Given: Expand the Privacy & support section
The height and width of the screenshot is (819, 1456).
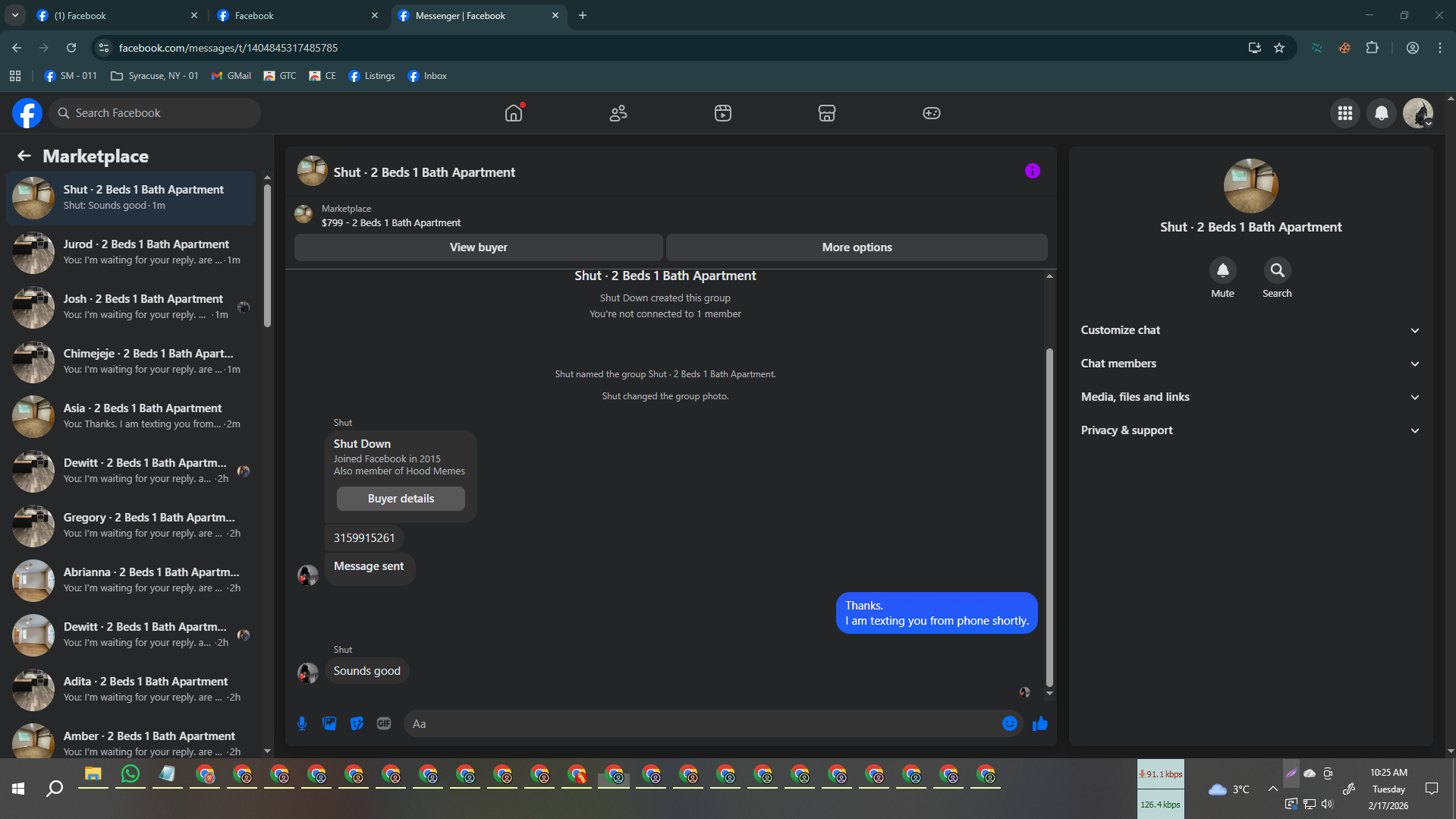Looking at the screenshot, I should pyautogui.click(x=1250, y=430).
